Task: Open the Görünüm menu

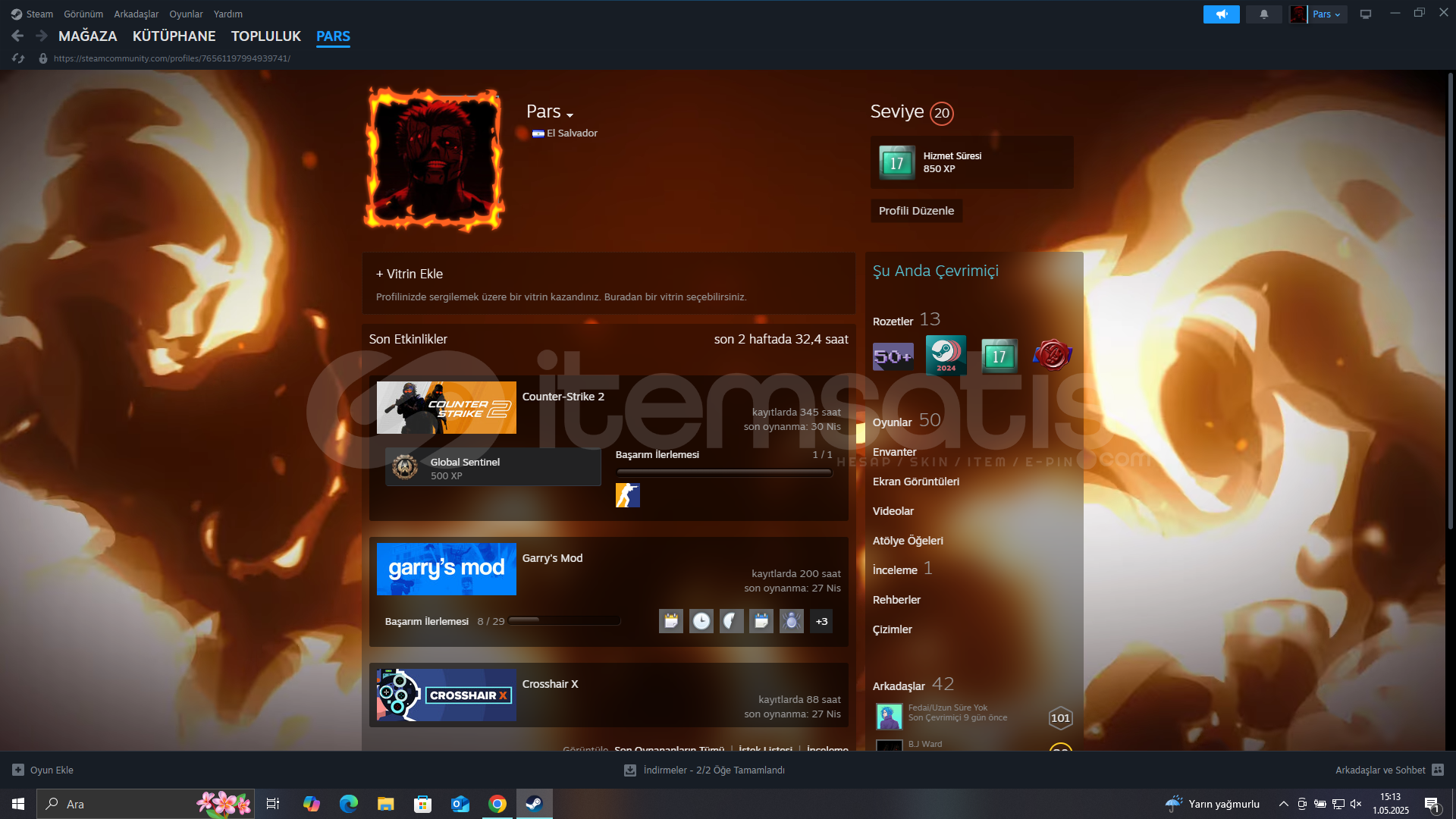Action: (83, 14)
